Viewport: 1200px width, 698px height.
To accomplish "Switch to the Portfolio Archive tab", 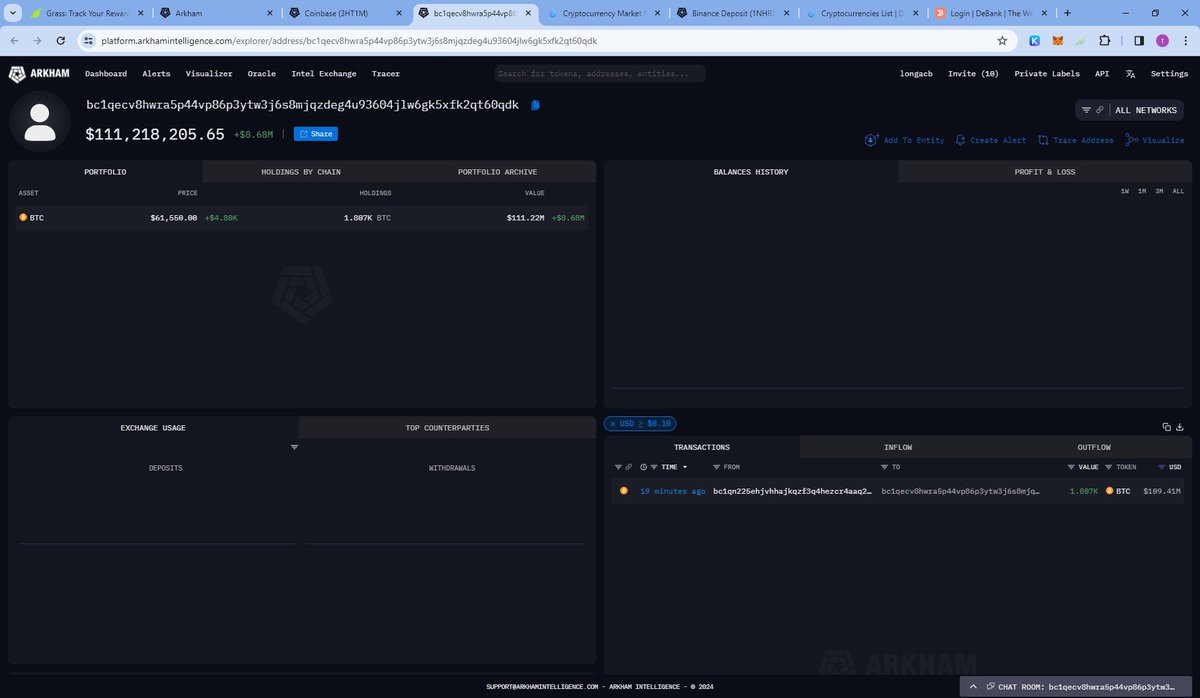I will [497, 172].
